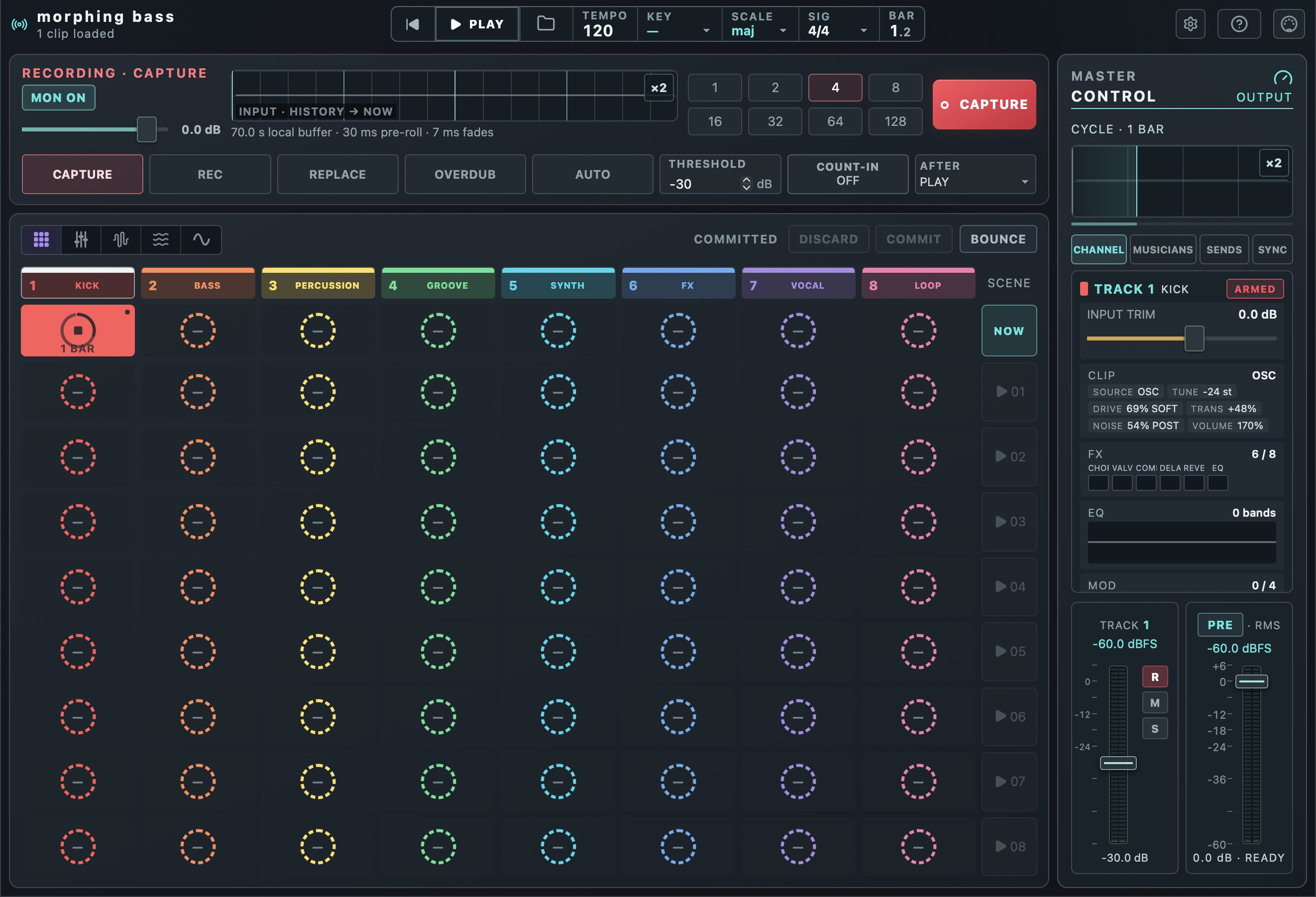This screenshot has height=897, width=1316.
Task: Open the AFTER PLAY dropdown
Action: [x=975, y=174]
